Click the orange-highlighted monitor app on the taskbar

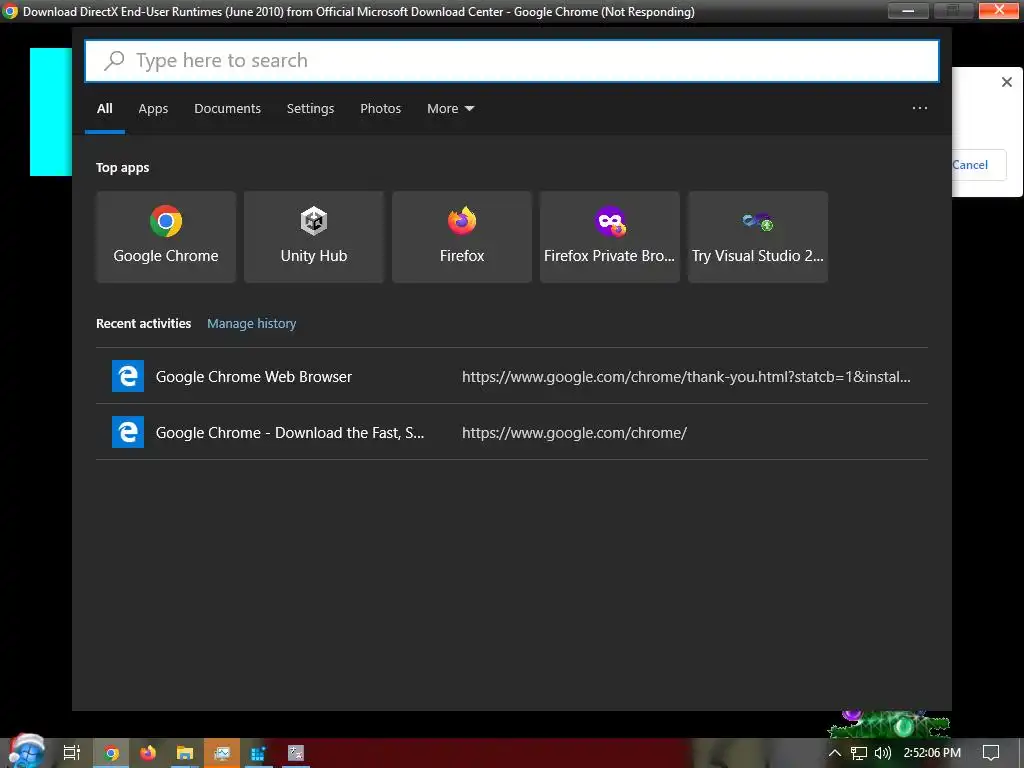click(222, 753)
